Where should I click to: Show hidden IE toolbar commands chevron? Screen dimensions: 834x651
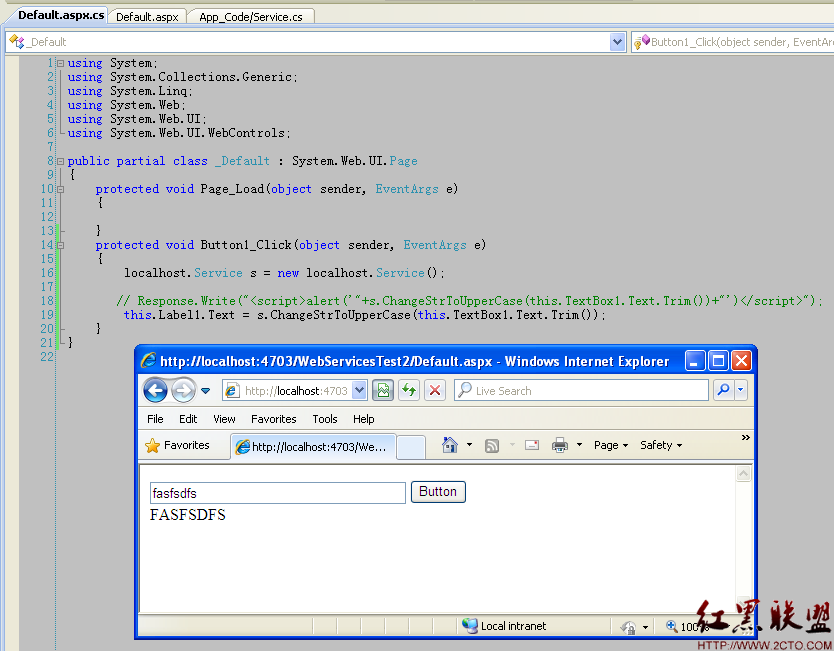[746, 438]
